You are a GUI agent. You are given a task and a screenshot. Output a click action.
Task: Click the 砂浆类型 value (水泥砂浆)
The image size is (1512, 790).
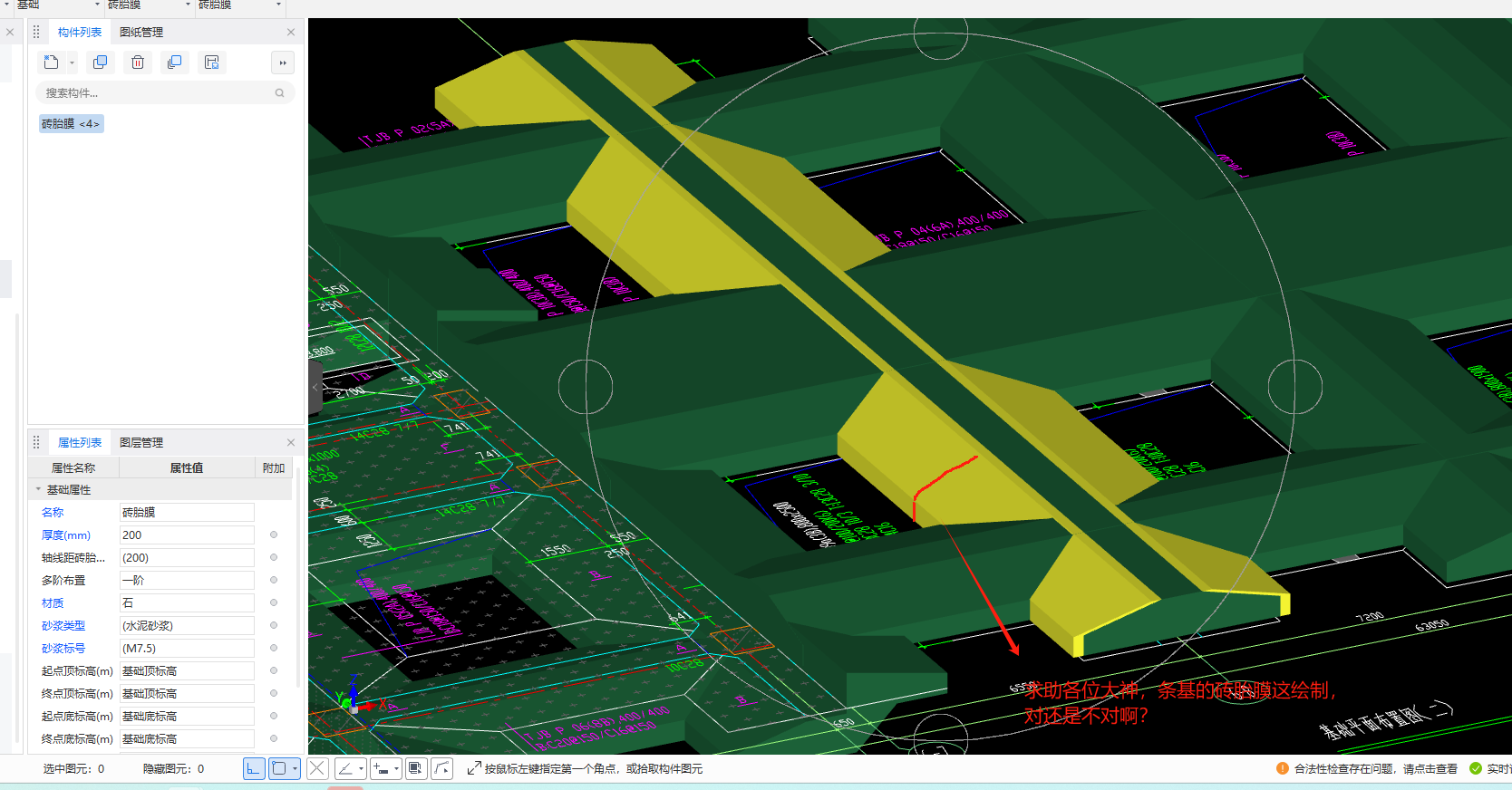(x=187, y=626)
